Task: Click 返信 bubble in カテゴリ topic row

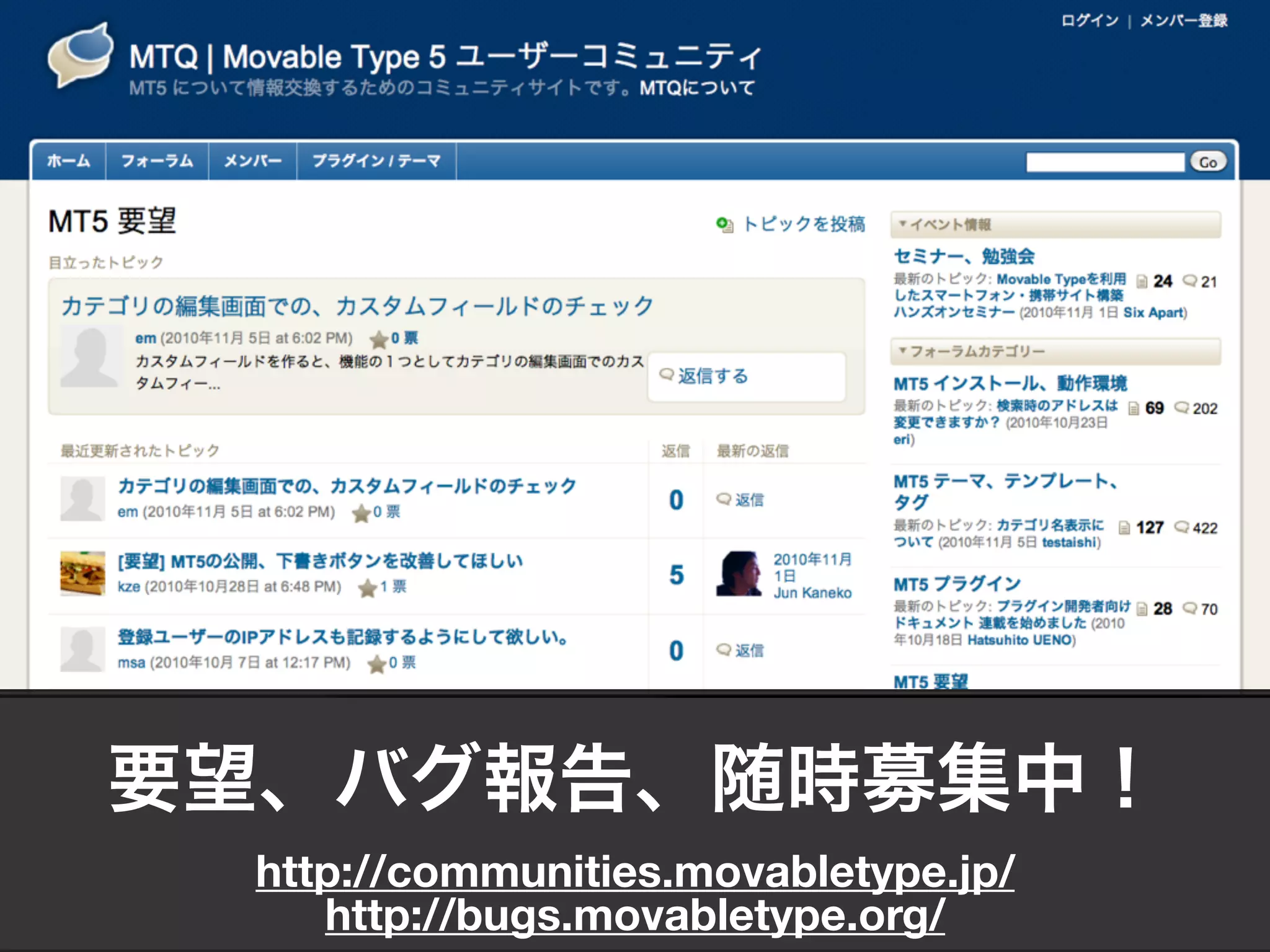Action: tap(740, 500)
